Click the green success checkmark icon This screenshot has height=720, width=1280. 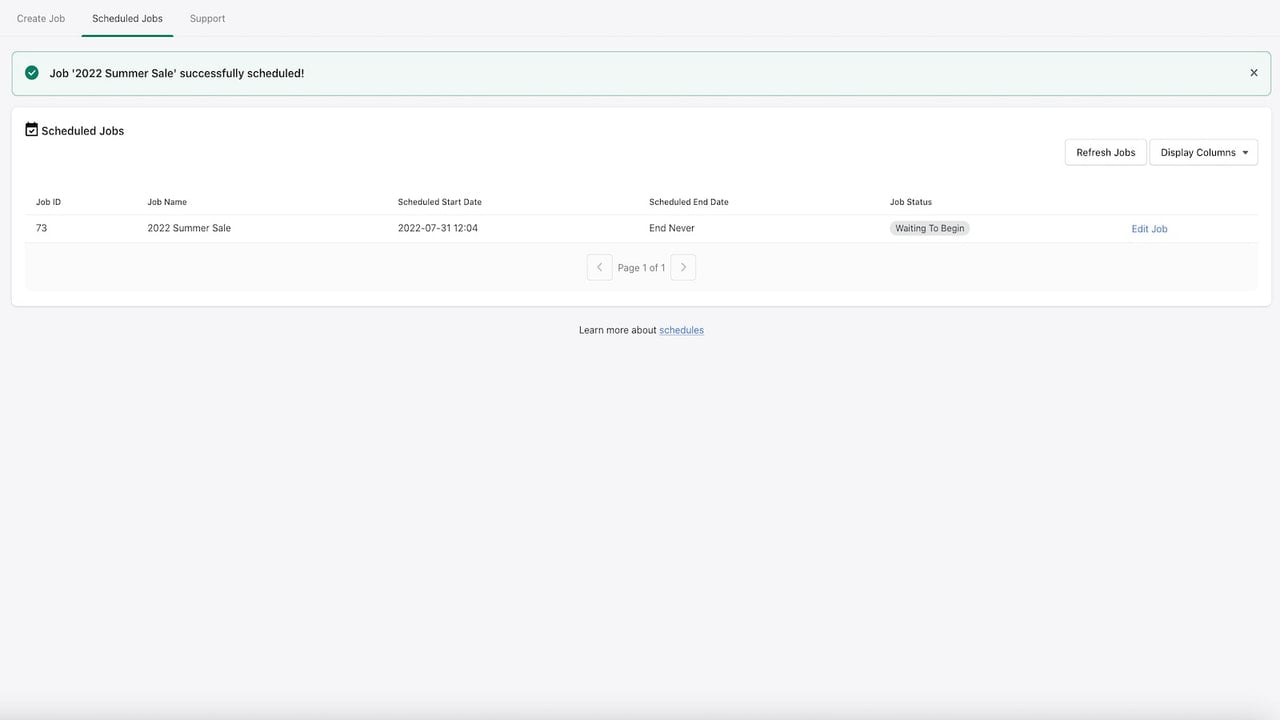coord(32,73)
